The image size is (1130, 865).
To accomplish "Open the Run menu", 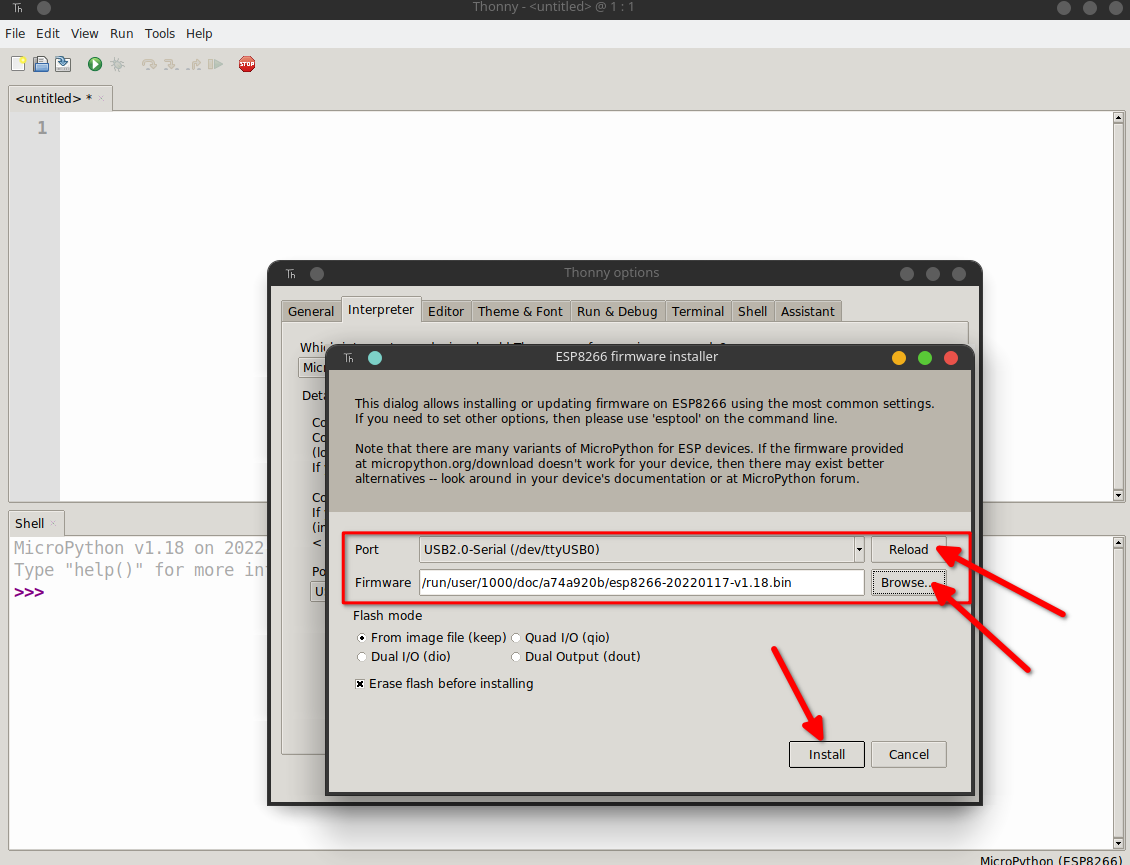I will point(121,33).
